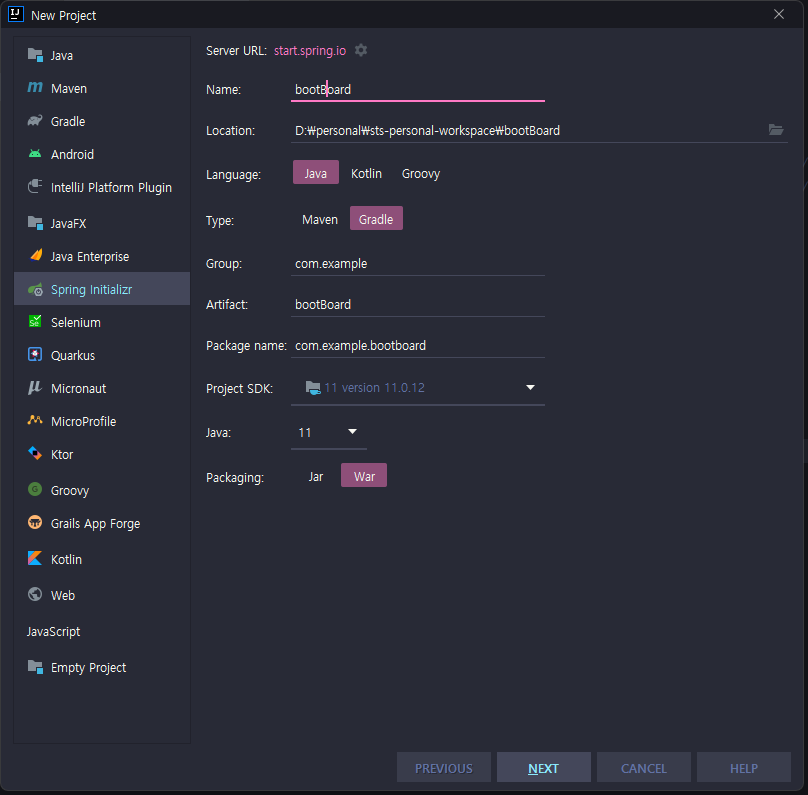Click the Web globe icon

click(x=35, y=594)
